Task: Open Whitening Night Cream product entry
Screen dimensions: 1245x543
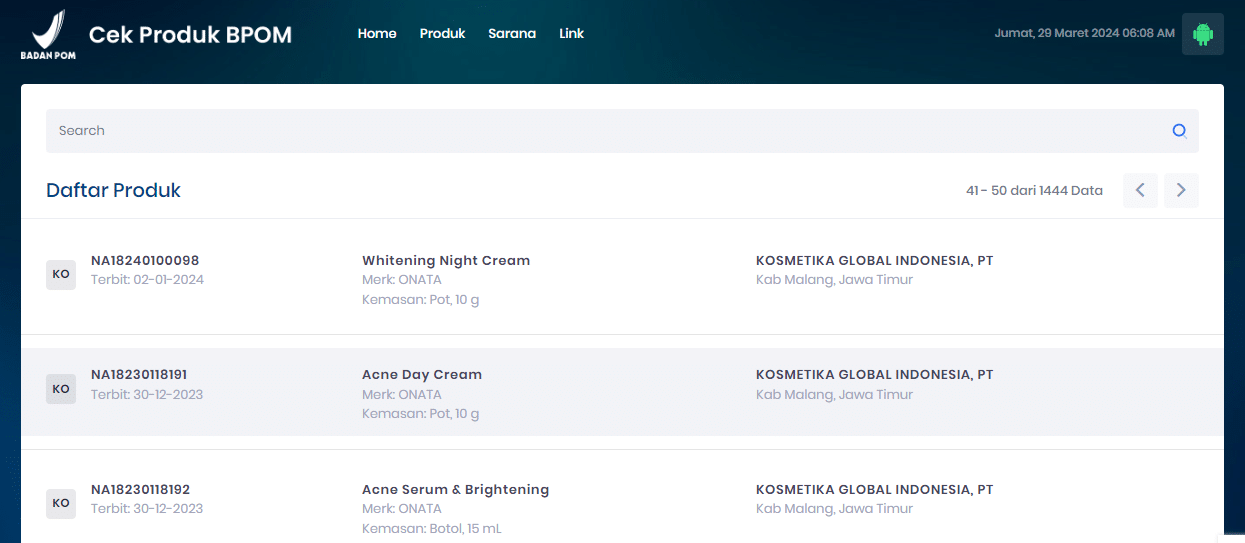Action: tap(446, 261)
